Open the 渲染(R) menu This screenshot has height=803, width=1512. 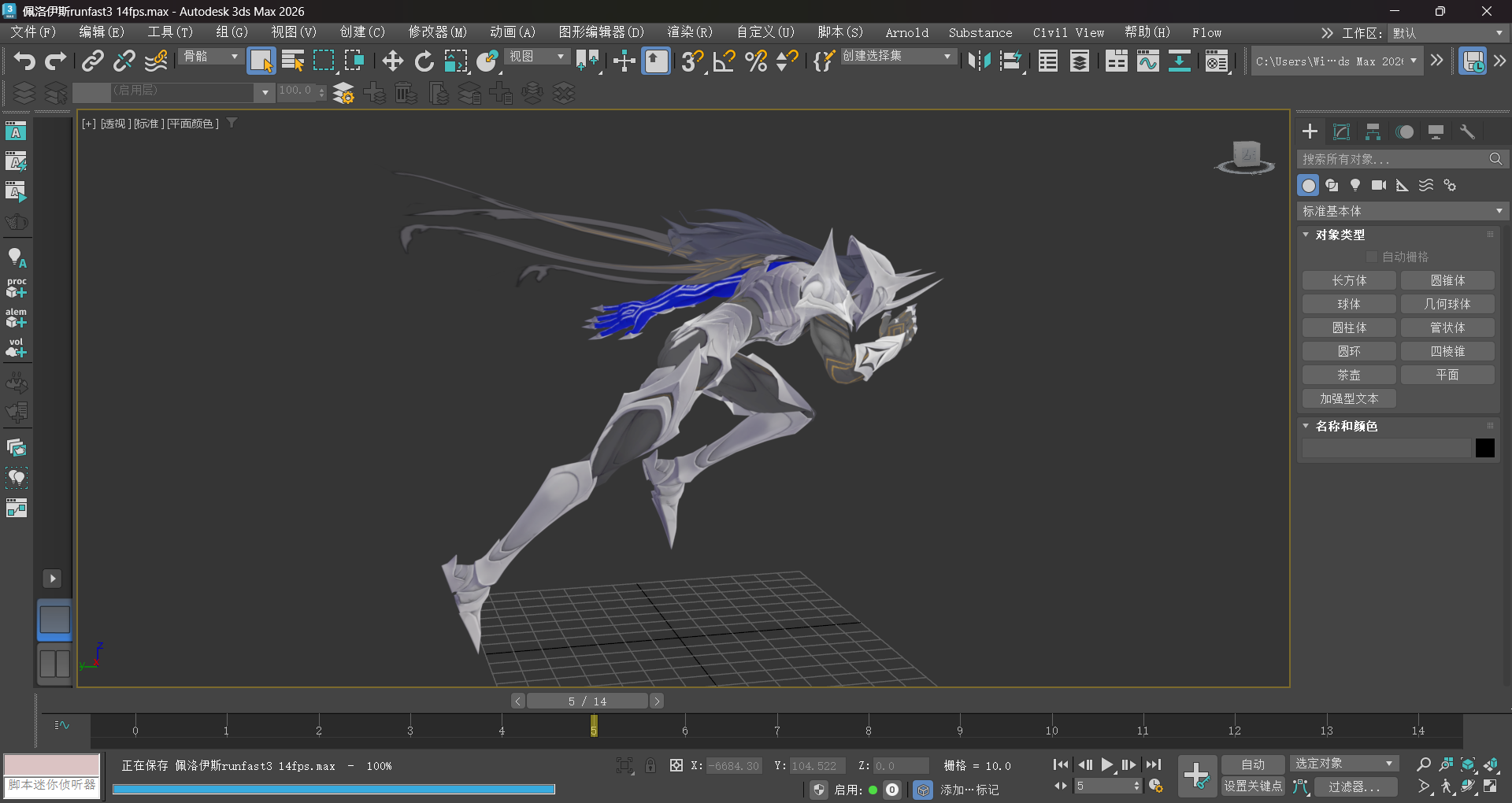[690, 32]
